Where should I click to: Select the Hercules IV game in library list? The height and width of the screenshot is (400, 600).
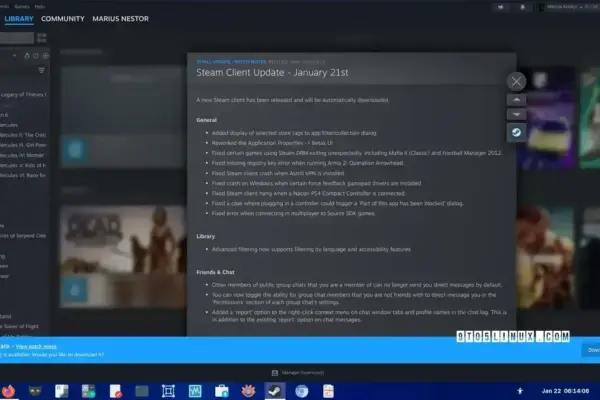[22, 155]
